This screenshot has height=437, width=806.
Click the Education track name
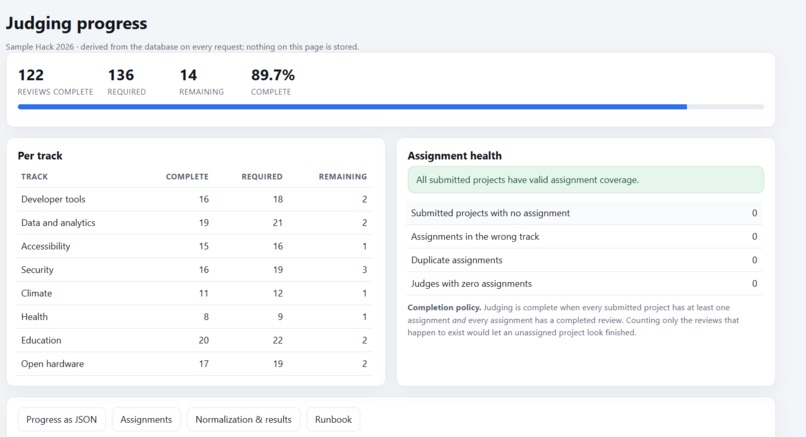[x=41, y=340]
